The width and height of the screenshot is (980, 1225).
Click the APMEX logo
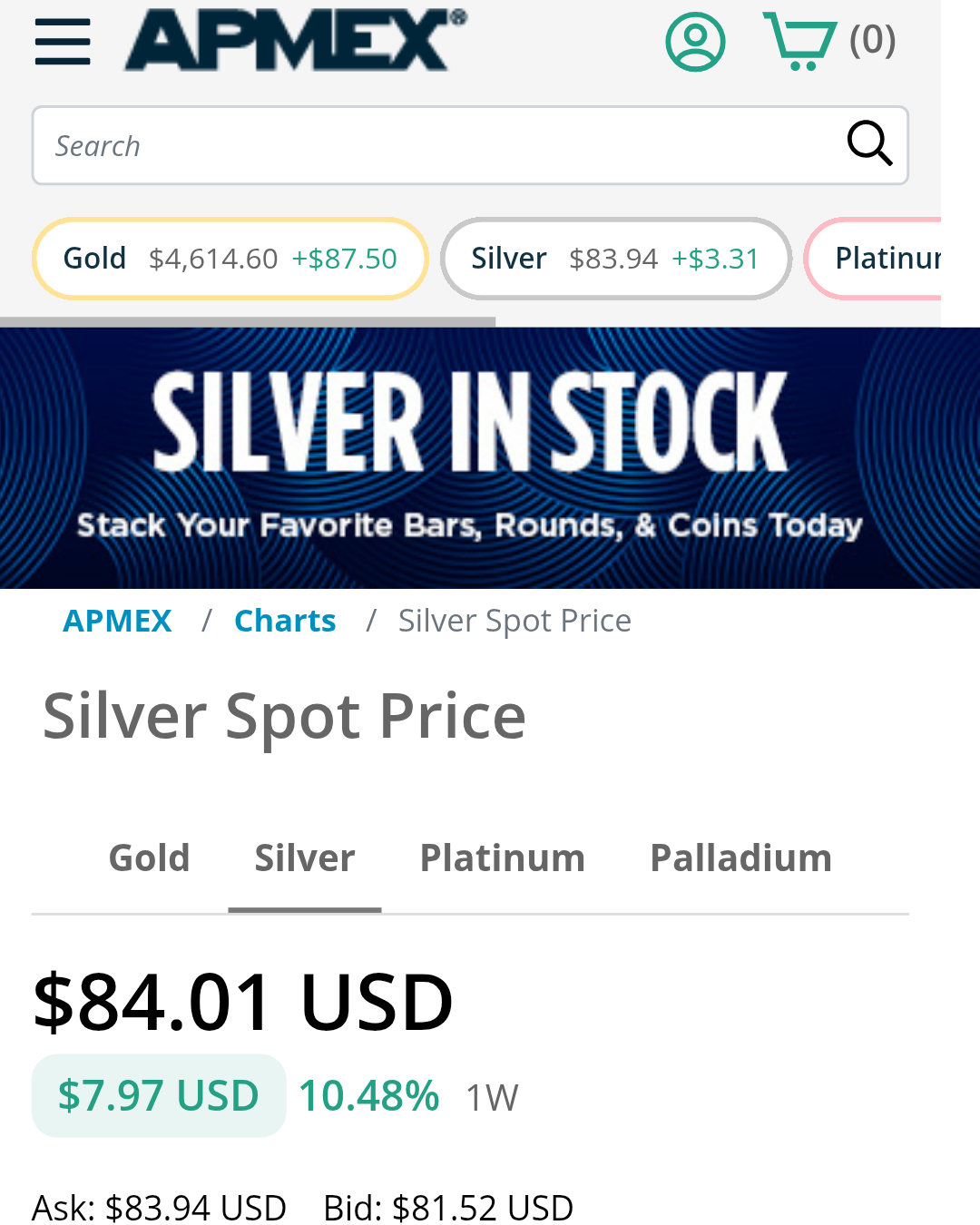(295, 40)
